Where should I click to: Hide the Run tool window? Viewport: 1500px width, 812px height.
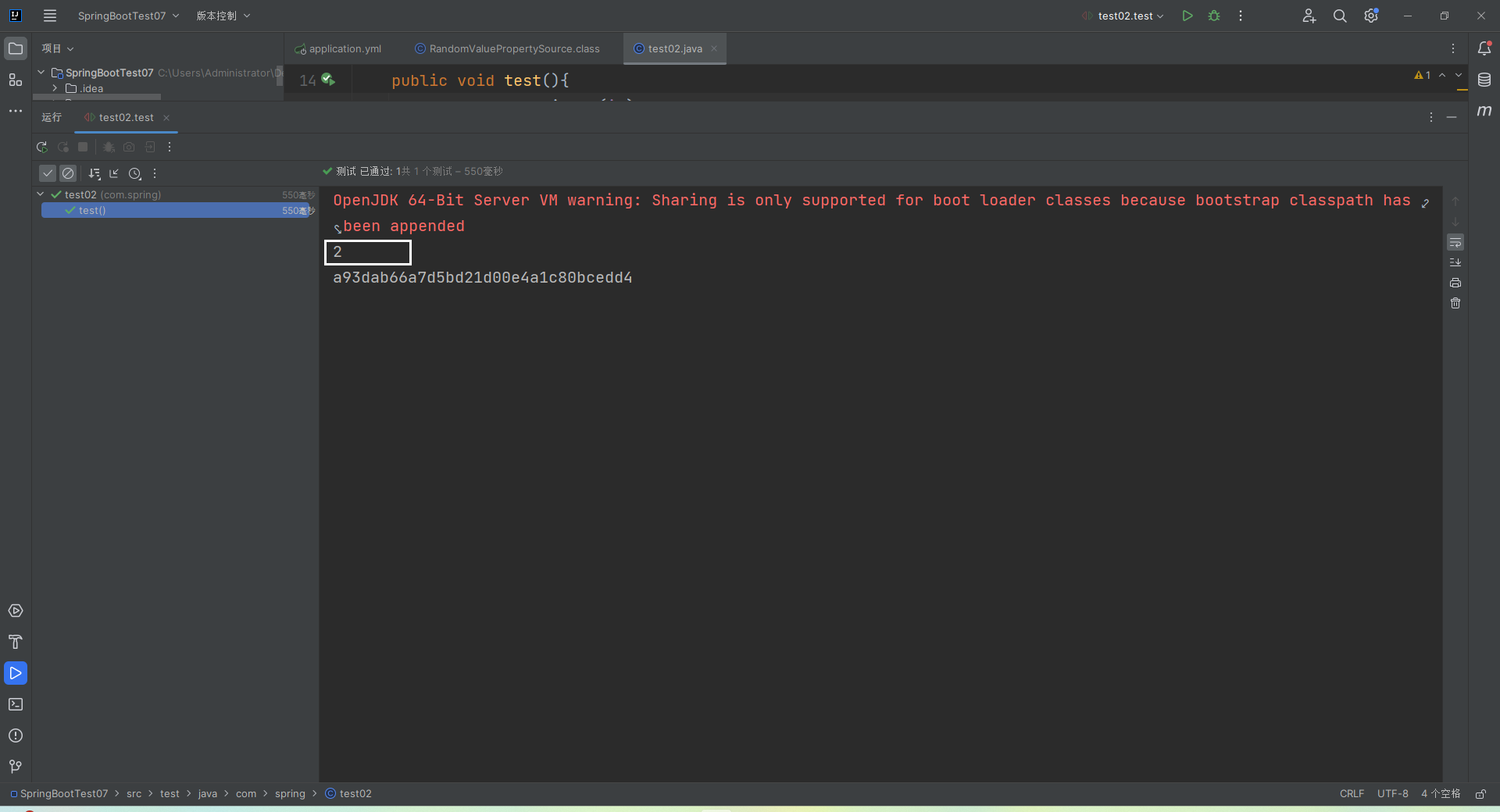click(1452, 117)
